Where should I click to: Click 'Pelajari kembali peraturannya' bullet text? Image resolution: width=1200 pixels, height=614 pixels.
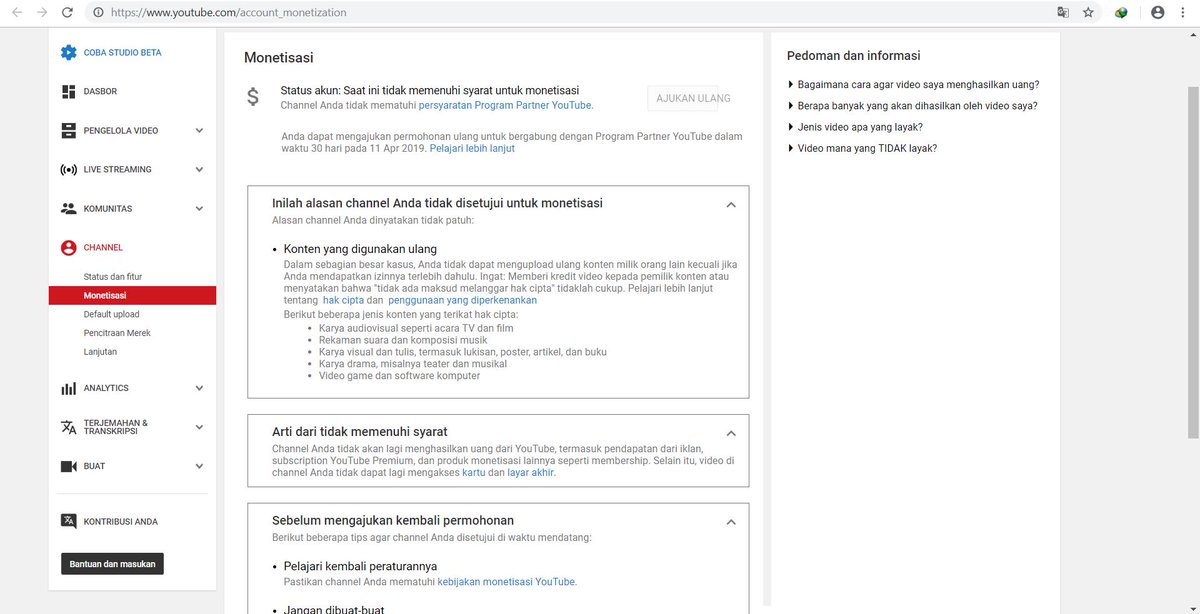pyautogui.click(x=360, y=566)
